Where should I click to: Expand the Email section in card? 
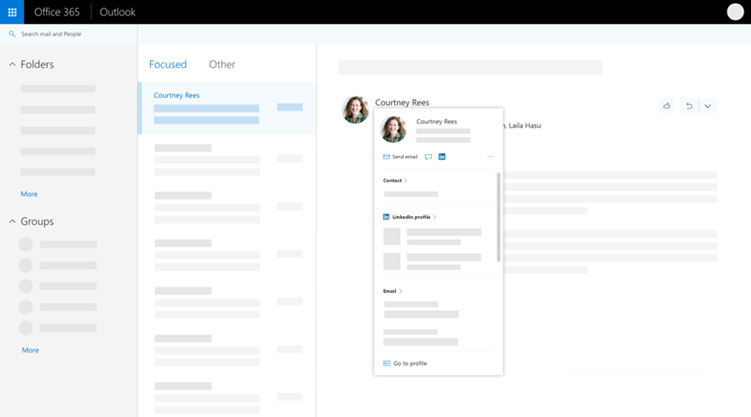click(x=392, y=291)
